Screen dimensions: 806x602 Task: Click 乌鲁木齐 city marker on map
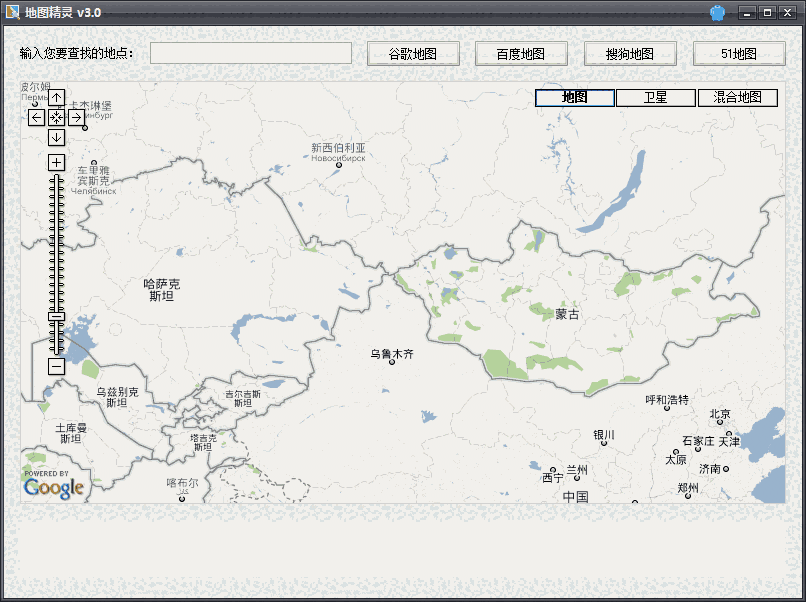click(x=392, y=361)
